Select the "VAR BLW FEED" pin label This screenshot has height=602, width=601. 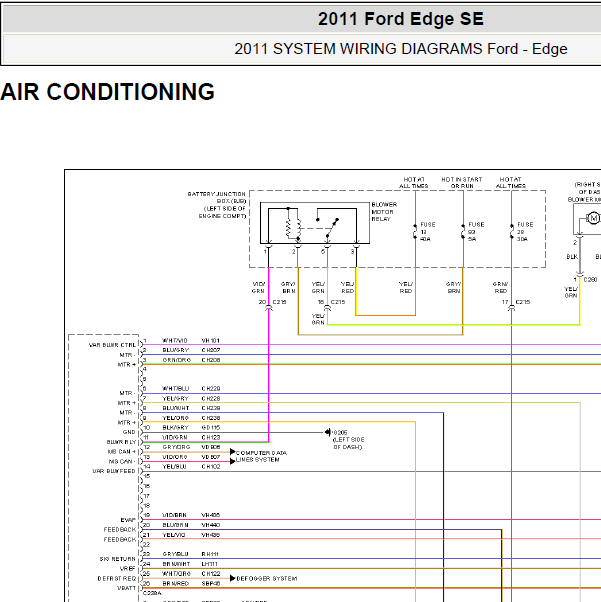click(x=114, y=471)
